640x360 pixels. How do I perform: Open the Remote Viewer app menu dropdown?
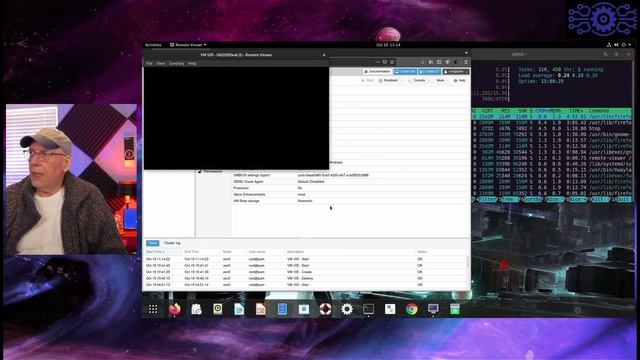pyautogui.click(x=188, y=45)
